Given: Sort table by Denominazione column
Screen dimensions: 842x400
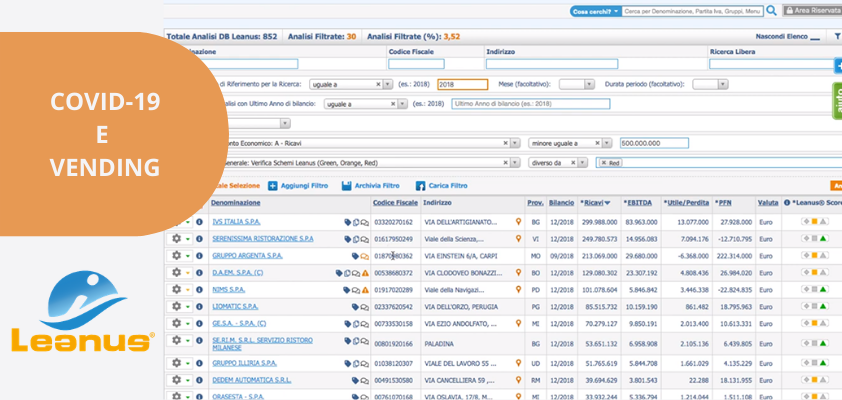Looking at the screenshot, I should tap(236, 203).
